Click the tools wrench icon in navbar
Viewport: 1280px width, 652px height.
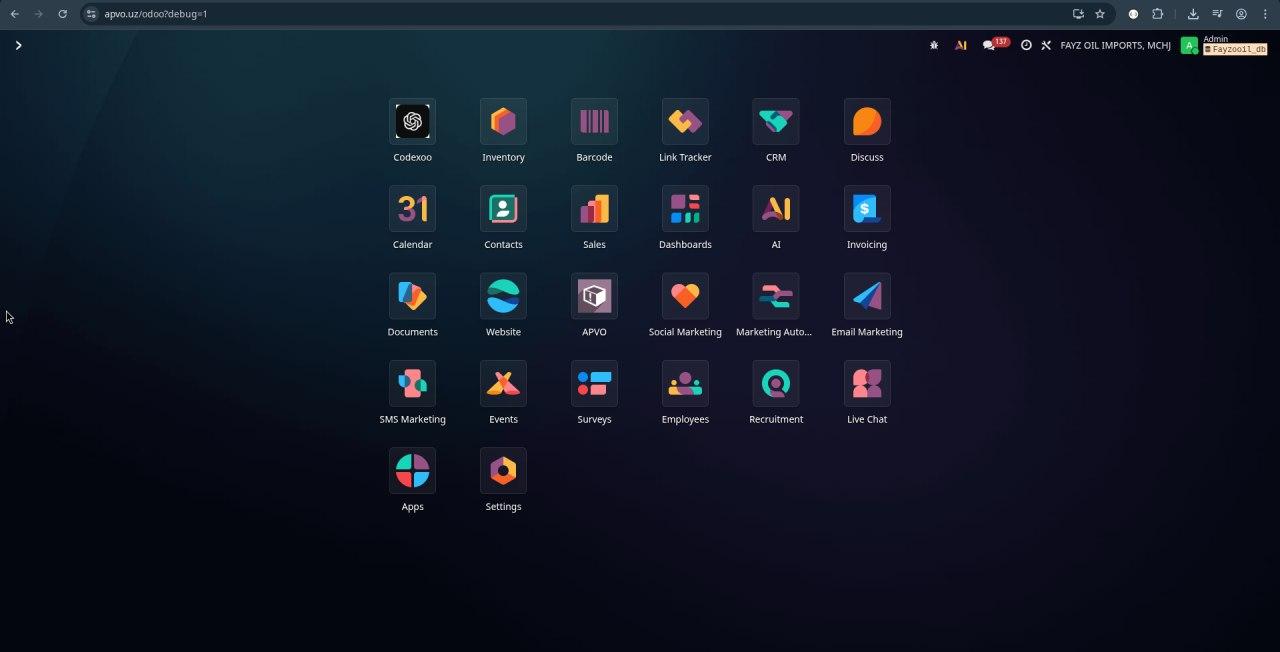(1046, 45)
